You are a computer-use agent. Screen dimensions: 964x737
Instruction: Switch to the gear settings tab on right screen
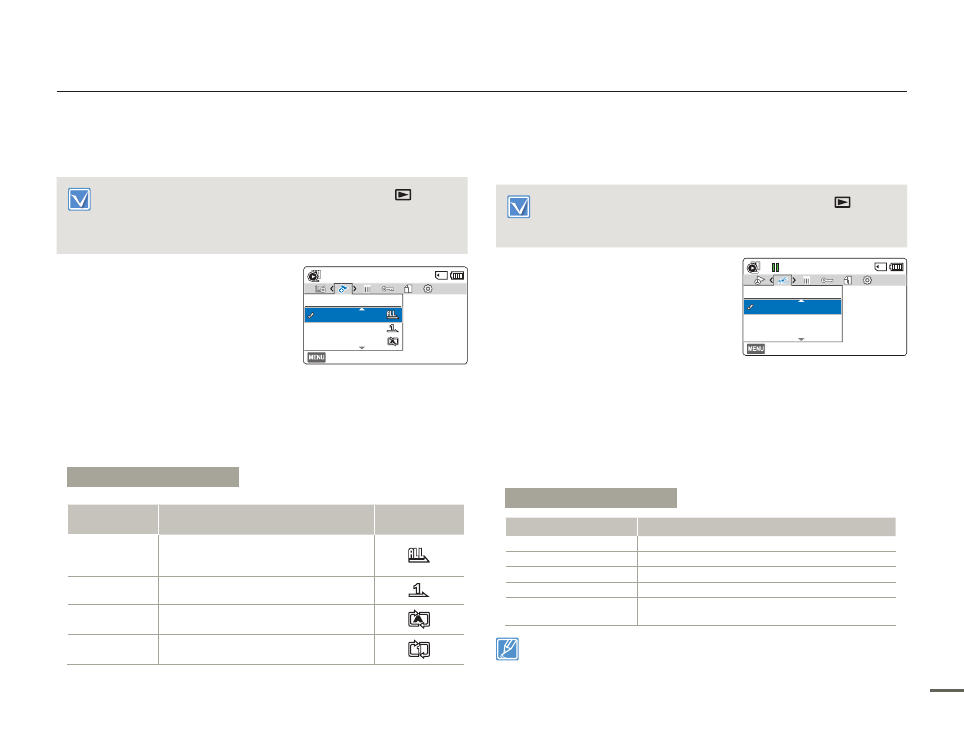tap(867, 281)
